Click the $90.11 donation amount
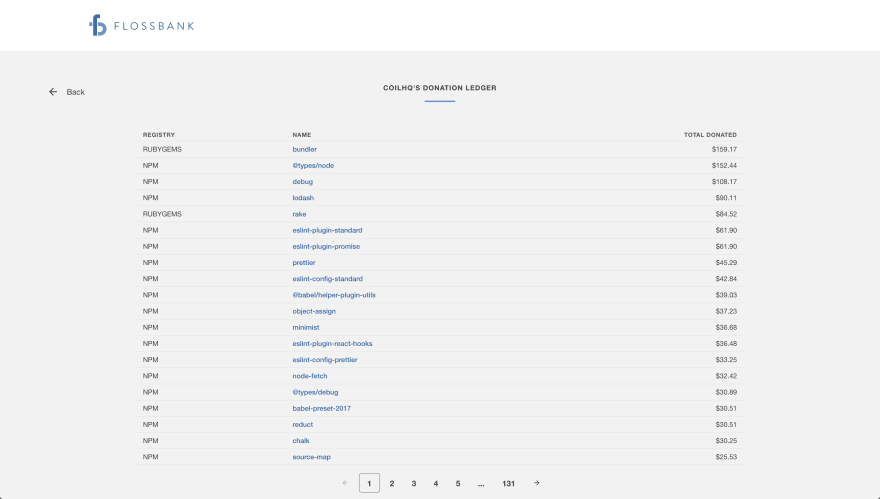 coord(726,198)
